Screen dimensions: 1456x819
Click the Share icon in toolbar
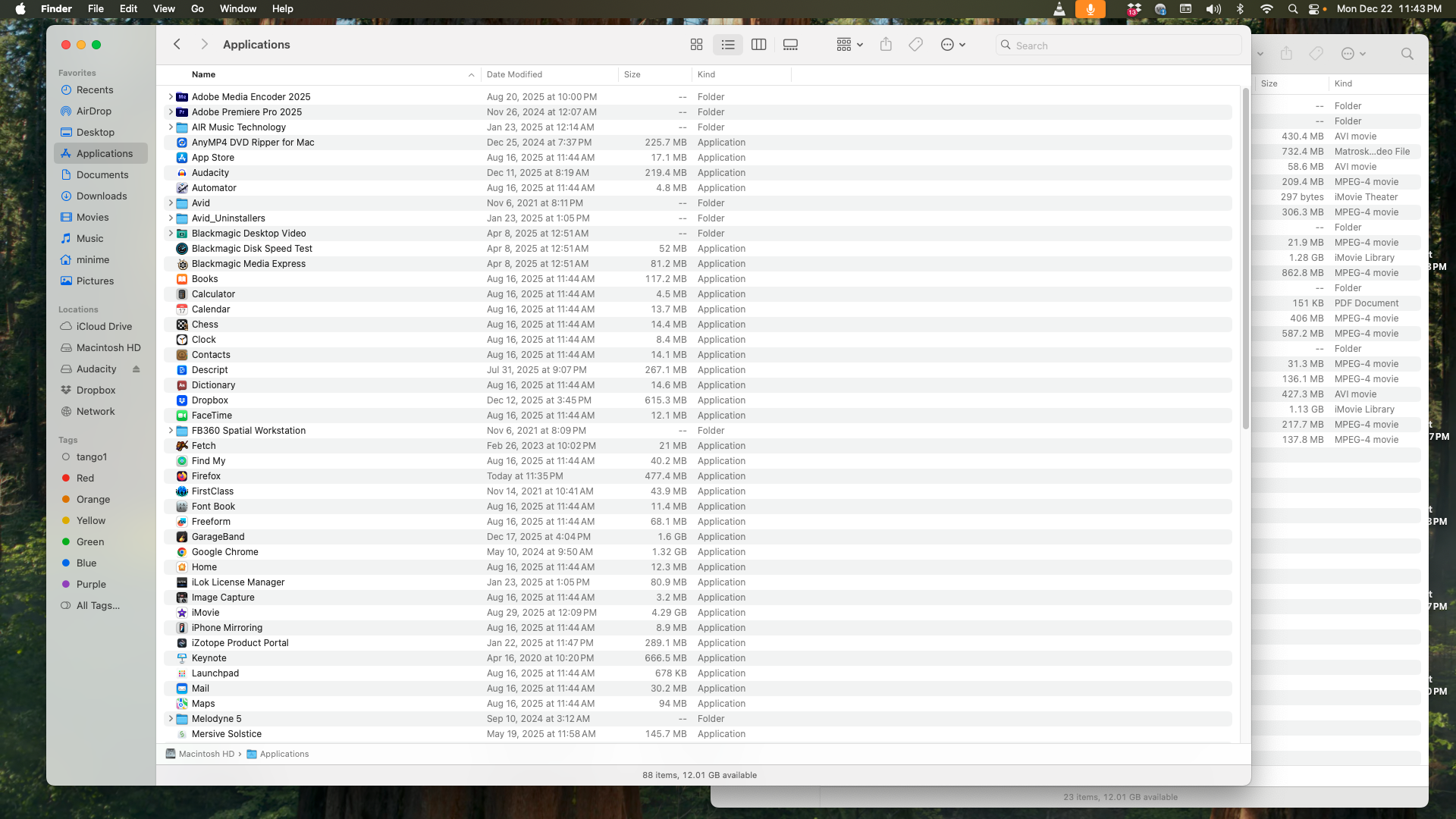[886, 45]
